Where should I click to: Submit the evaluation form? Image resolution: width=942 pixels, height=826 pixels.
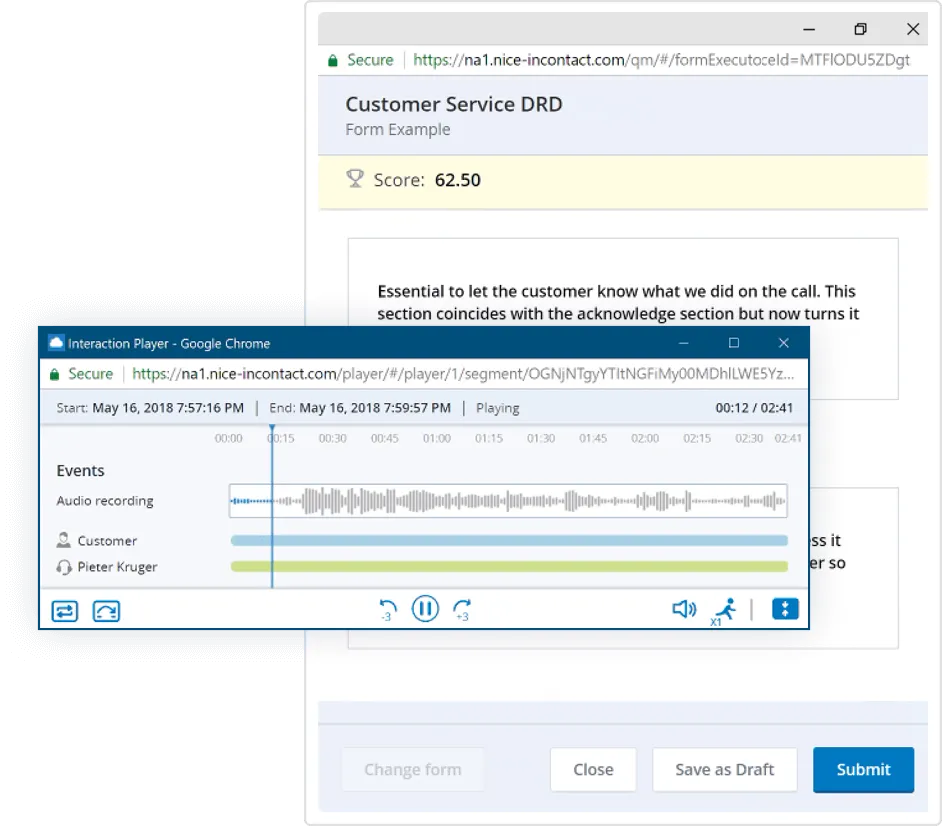click(x=863, y=769)
